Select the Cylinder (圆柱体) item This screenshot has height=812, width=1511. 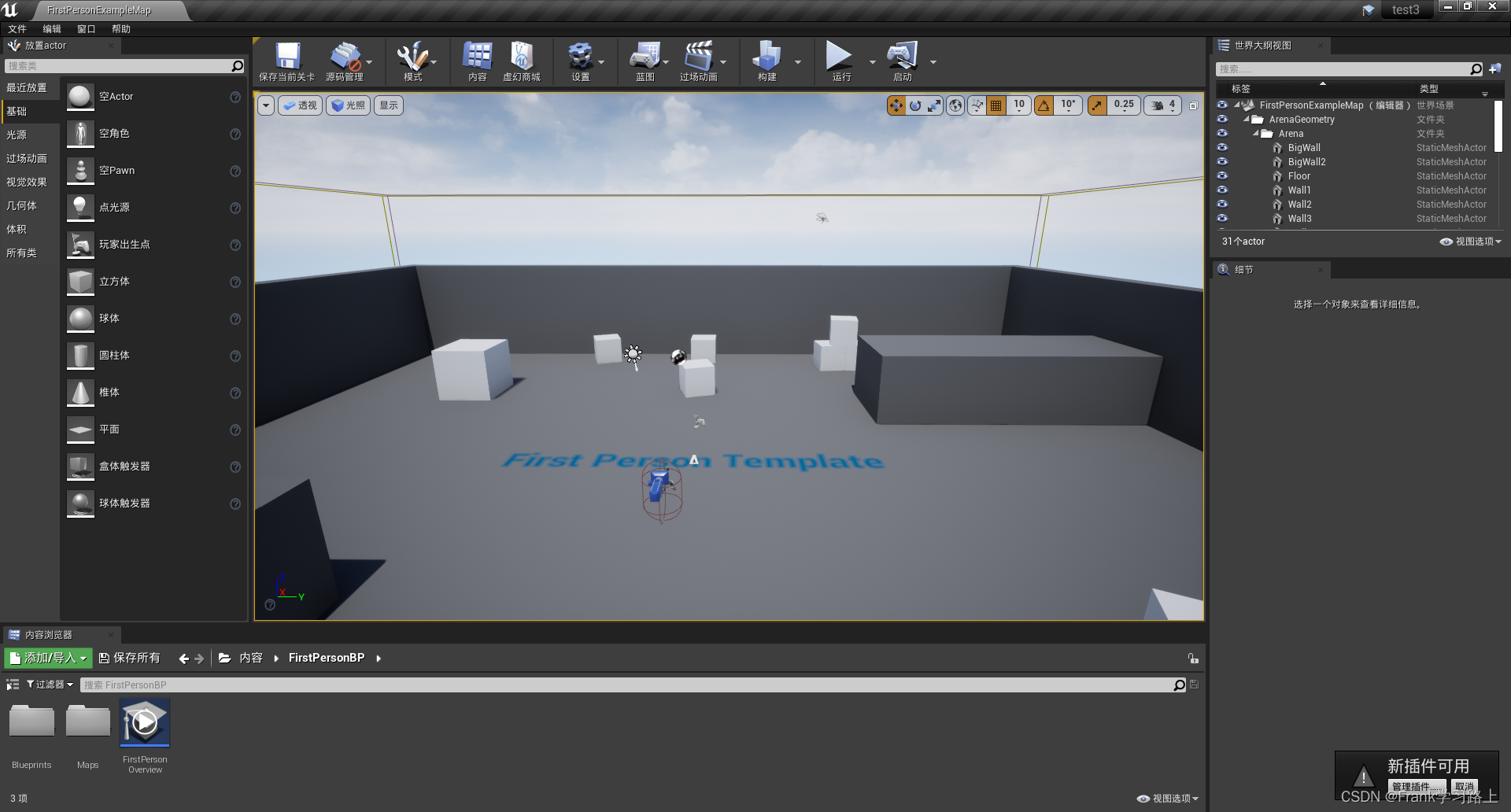[154, 356]
